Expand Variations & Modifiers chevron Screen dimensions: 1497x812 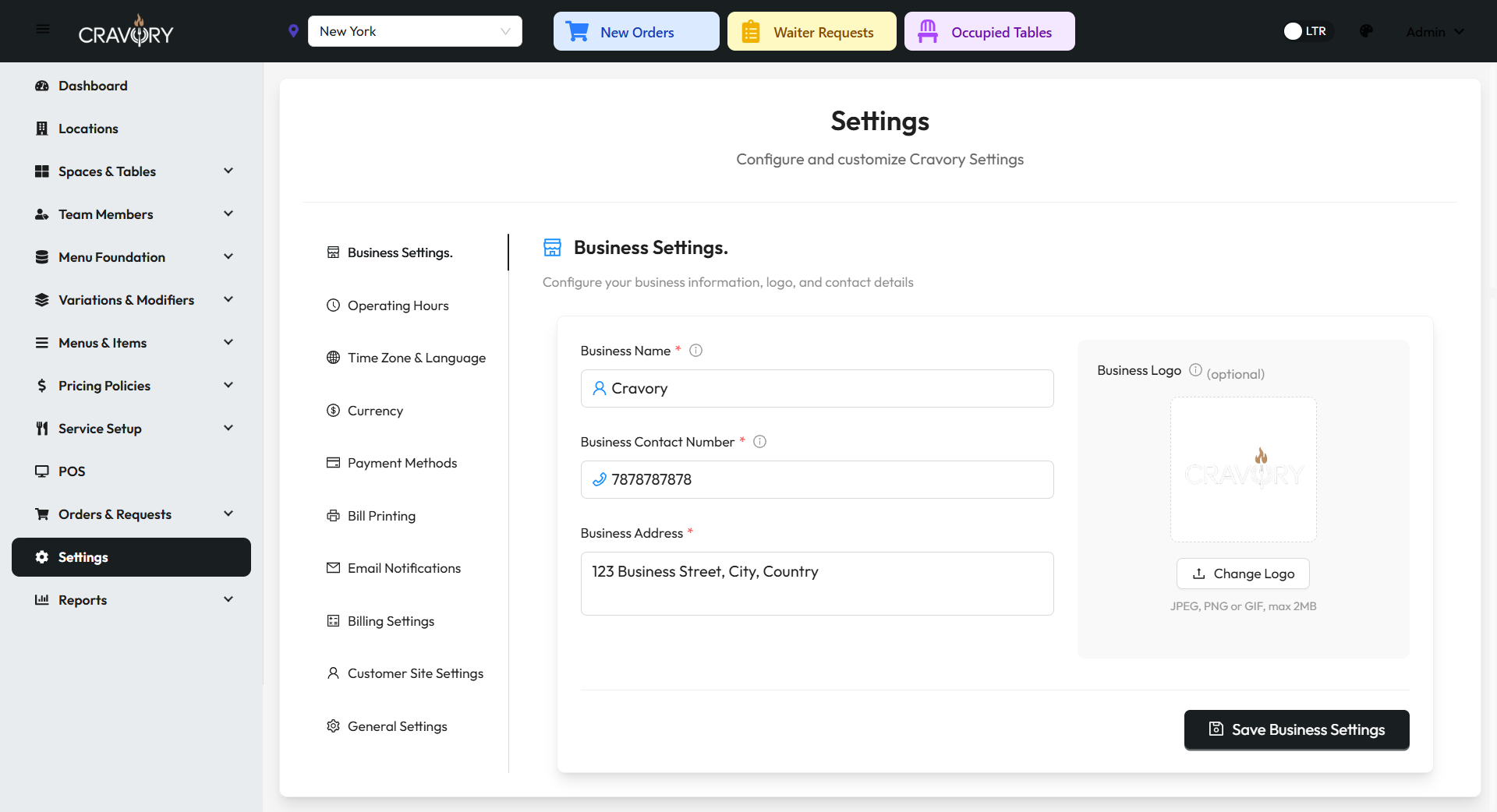click(228, 299)
